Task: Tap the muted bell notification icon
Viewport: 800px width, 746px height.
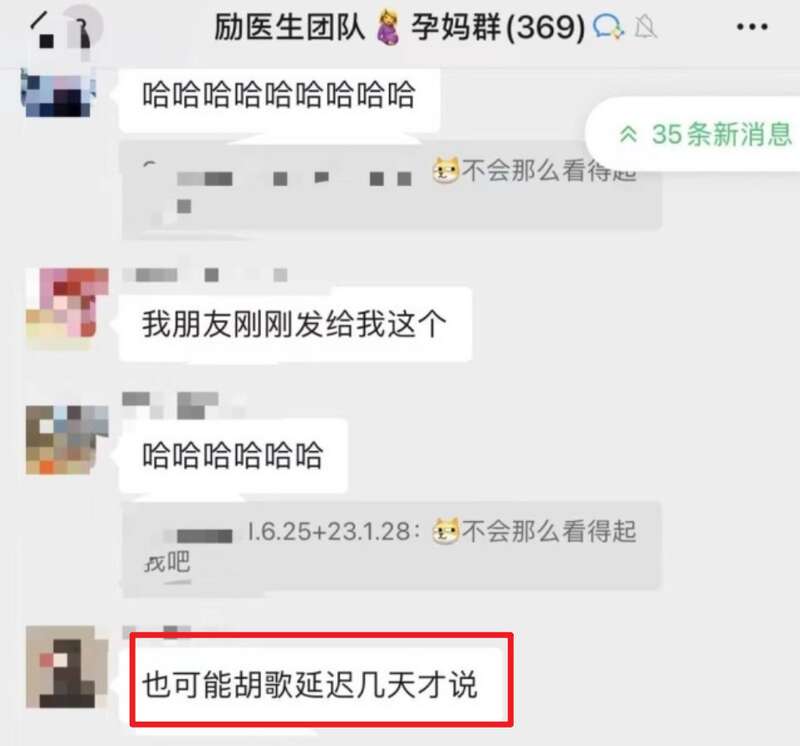Action: [645, 27]
